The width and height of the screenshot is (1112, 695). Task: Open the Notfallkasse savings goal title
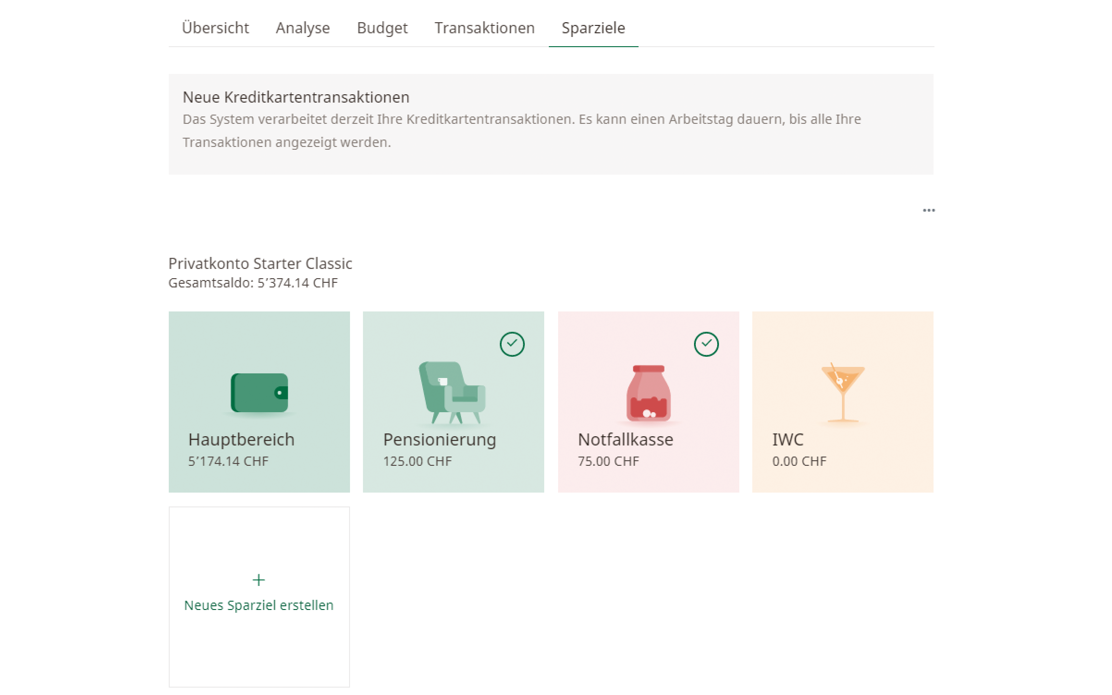coord(626,439)
